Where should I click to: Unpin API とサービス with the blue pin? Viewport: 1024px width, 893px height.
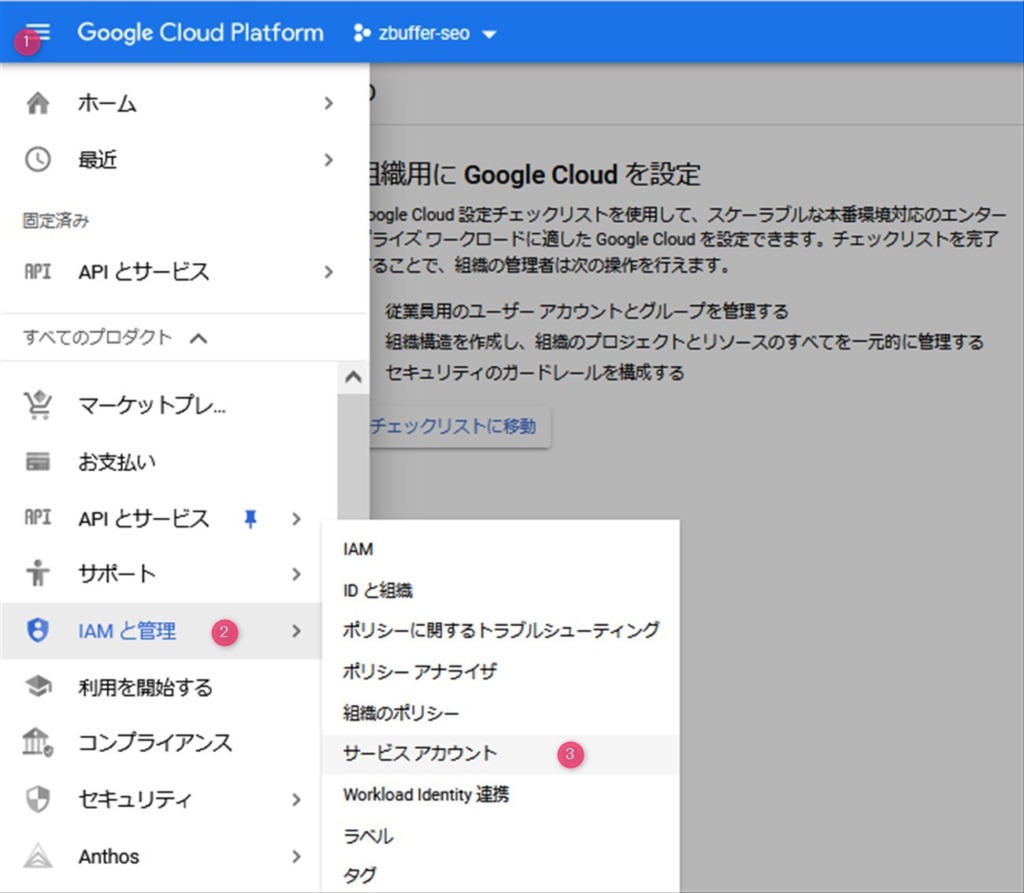250,519
